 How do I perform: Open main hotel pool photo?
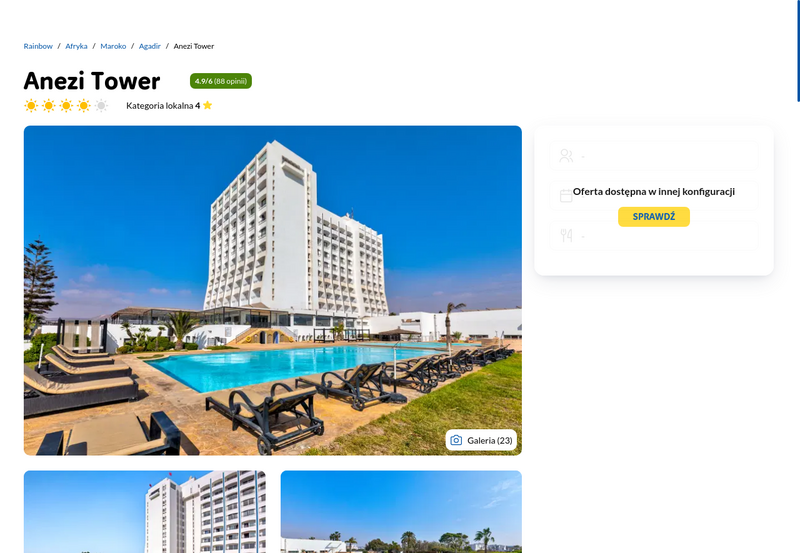272,290
